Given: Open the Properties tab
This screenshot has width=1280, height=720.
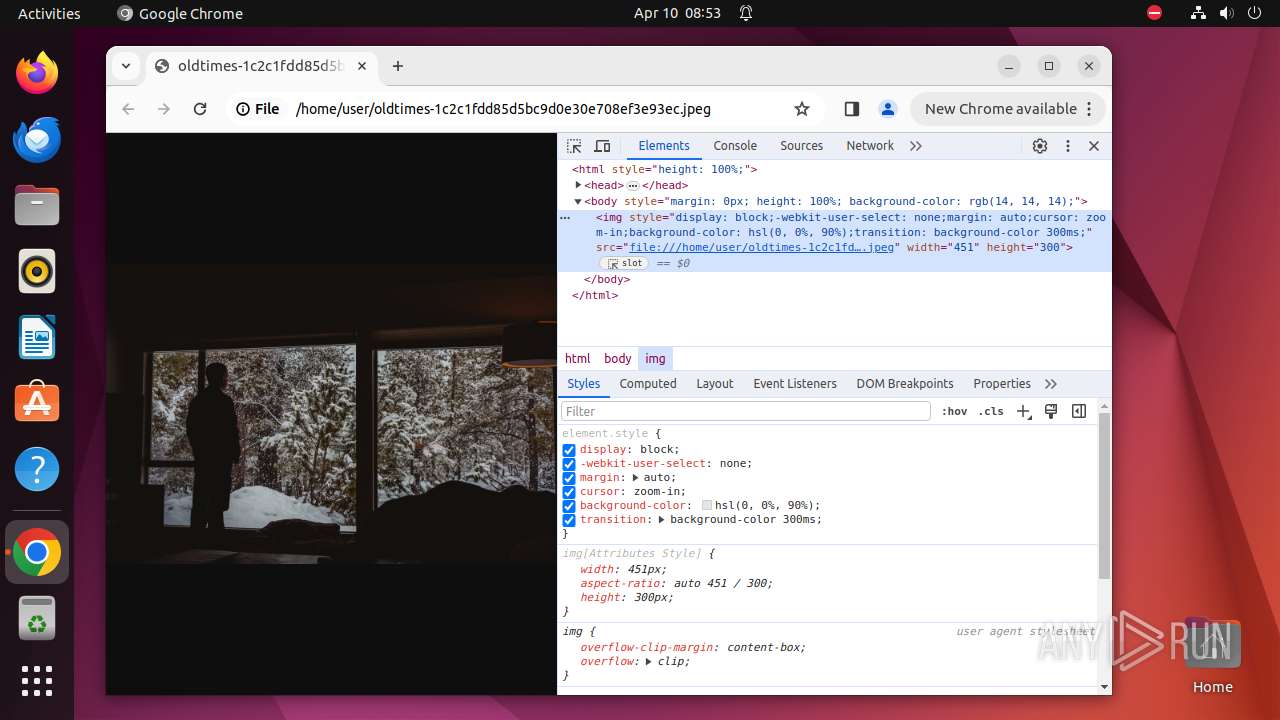Looking at the screenshot, I should pyautogui.click(x=1002, y=384).
